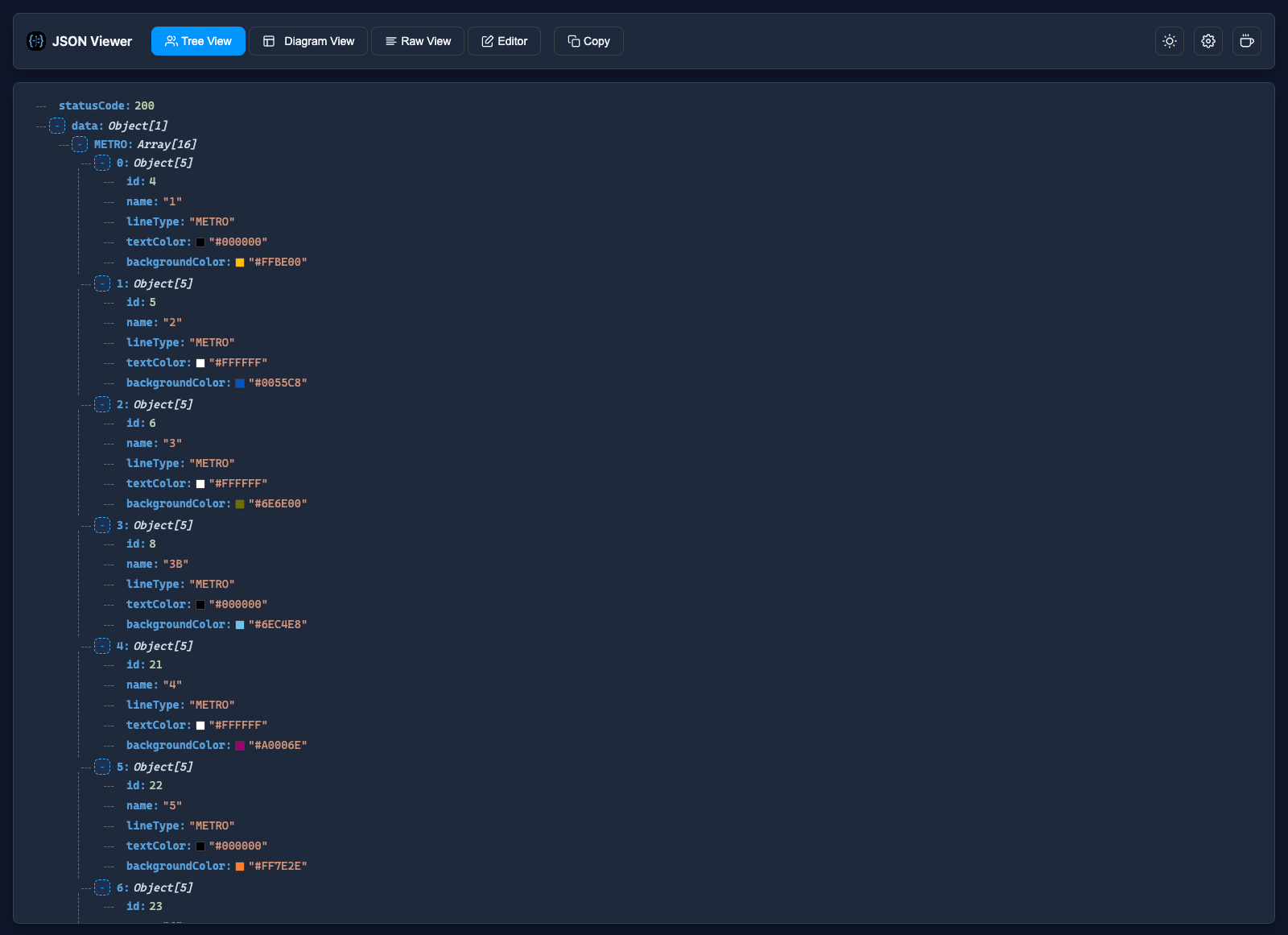Collapse item 2 object
Image resolution: width=1288 pixels, height=935 pixels.
point(102,404)
